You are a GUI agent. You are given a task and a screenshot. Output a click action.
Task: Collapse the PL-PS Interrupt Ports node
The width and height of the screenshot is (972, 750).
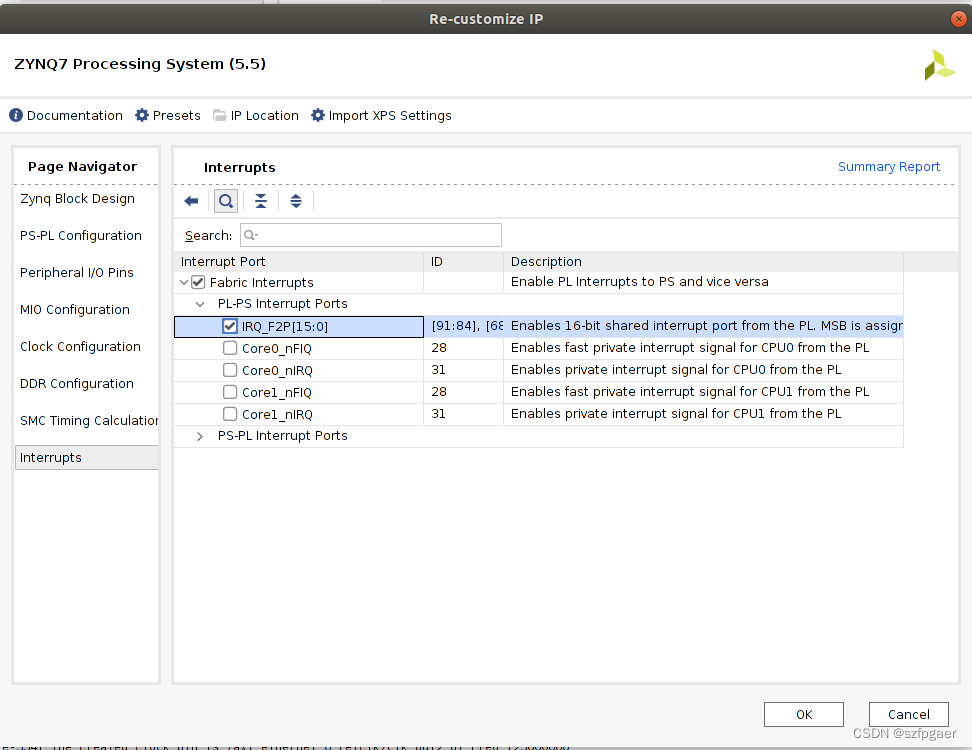(200, 304)
